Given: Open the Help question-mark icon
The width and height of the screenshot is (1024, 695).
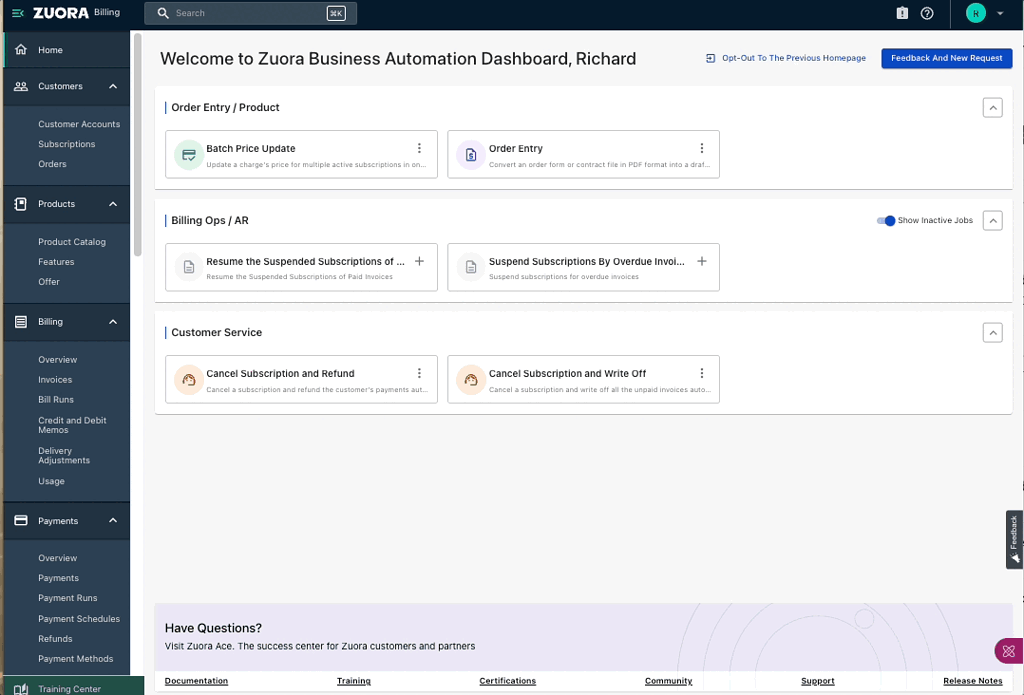Looking at the screenshot, I should coord(926,13).
